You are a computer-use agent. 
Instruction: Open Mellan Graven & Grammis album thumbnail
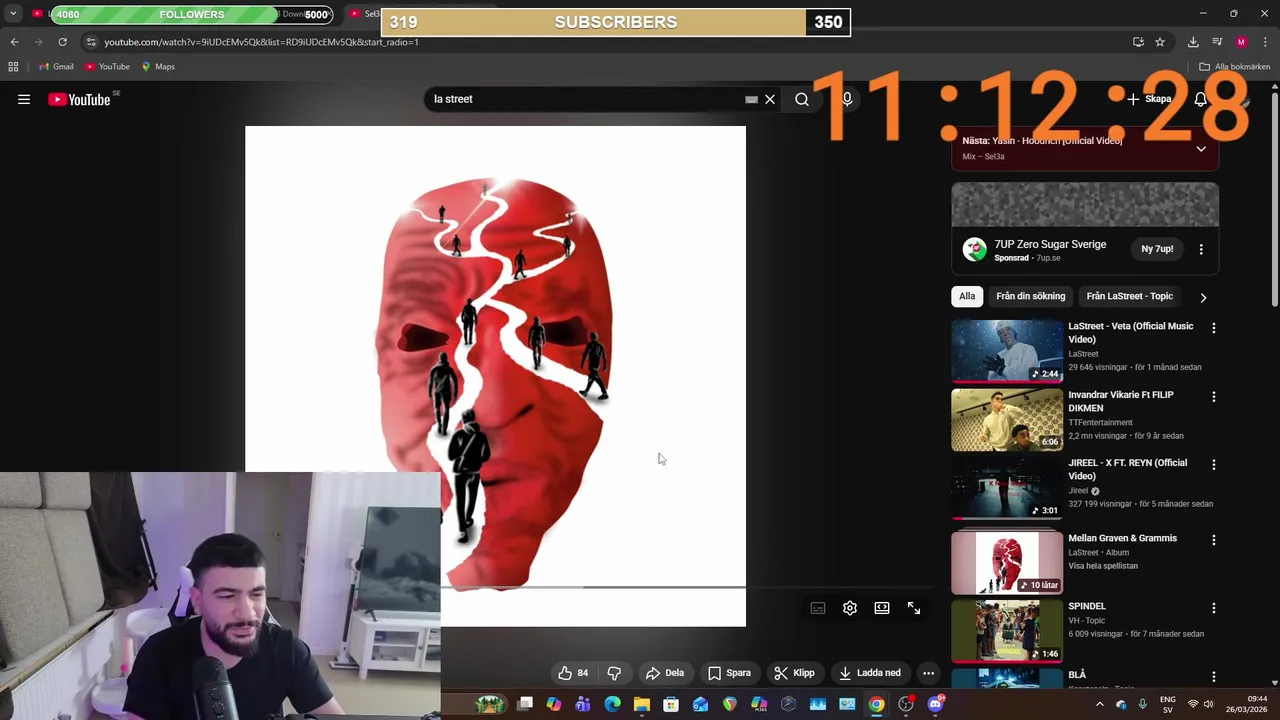(x=1007, y=563)
